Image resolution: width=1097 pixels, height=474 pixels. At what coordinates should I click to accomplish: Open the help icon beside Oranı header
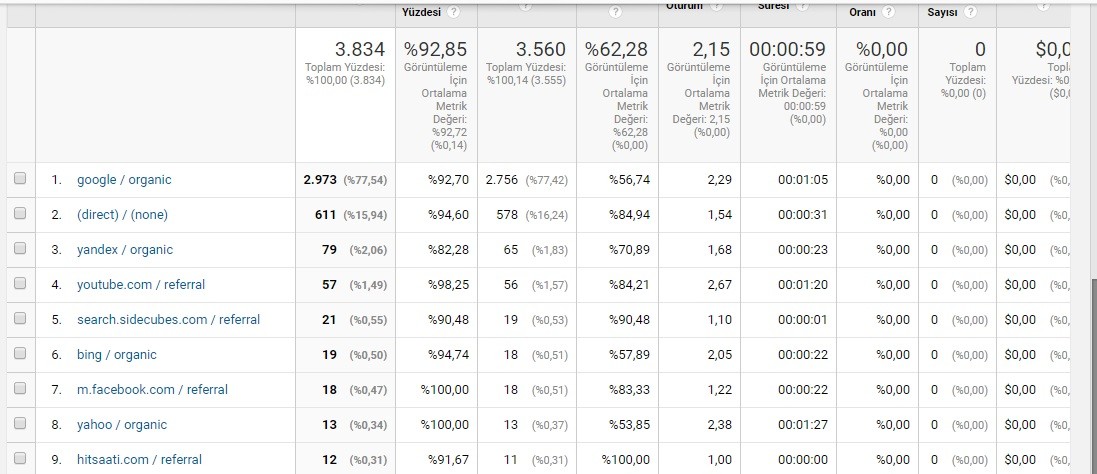click(888, 11)
